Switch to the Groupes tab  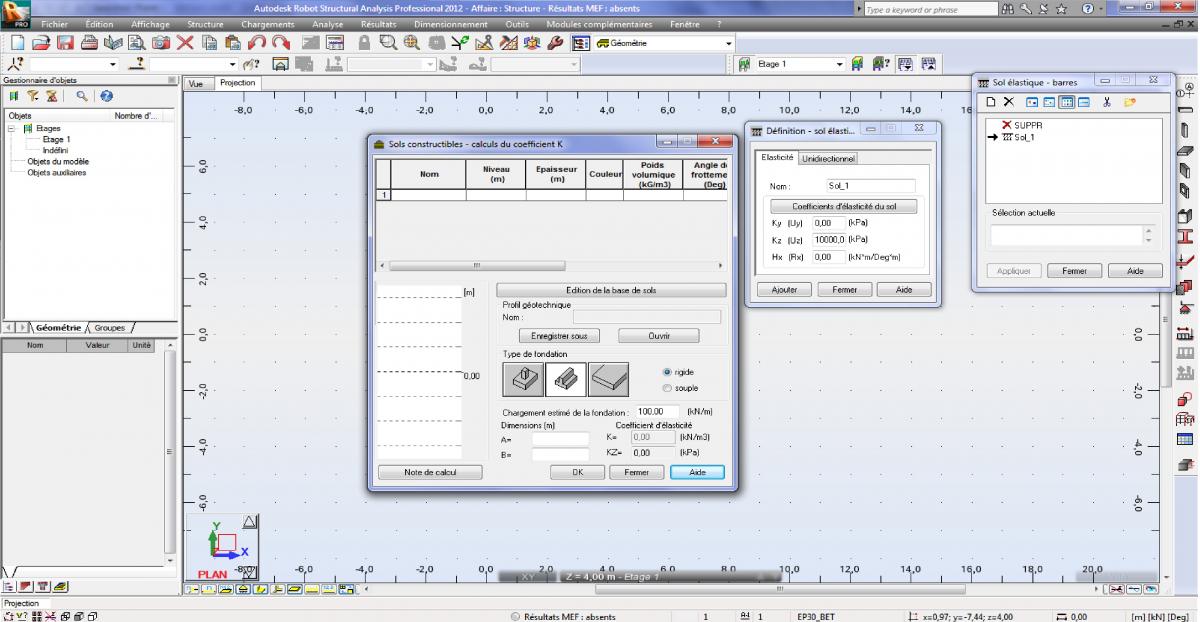click(x=110, y=327)
